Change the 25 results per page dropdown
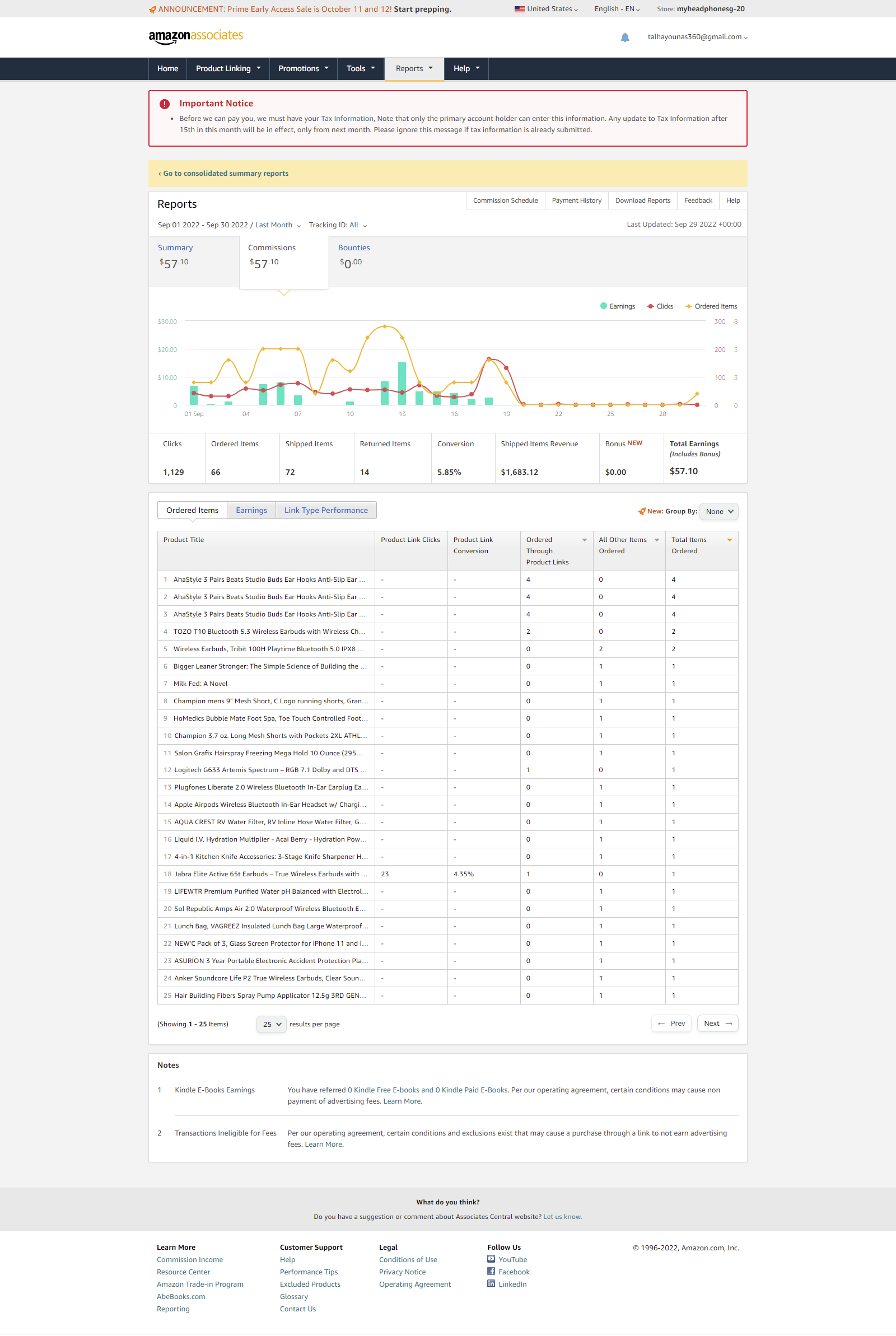 tap(272, 1024)
